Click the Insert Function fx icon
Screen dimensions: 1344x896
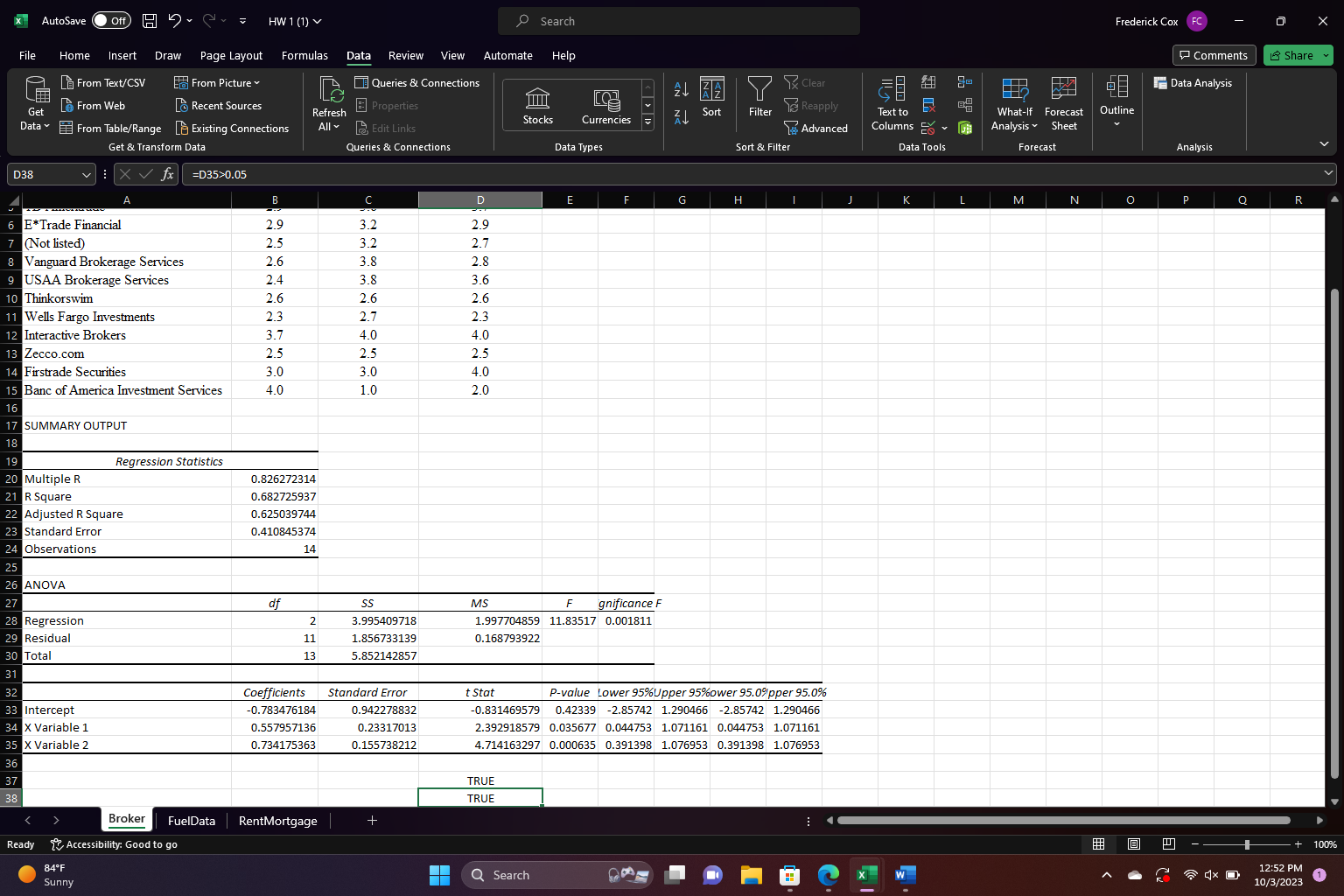click(167, 174)
